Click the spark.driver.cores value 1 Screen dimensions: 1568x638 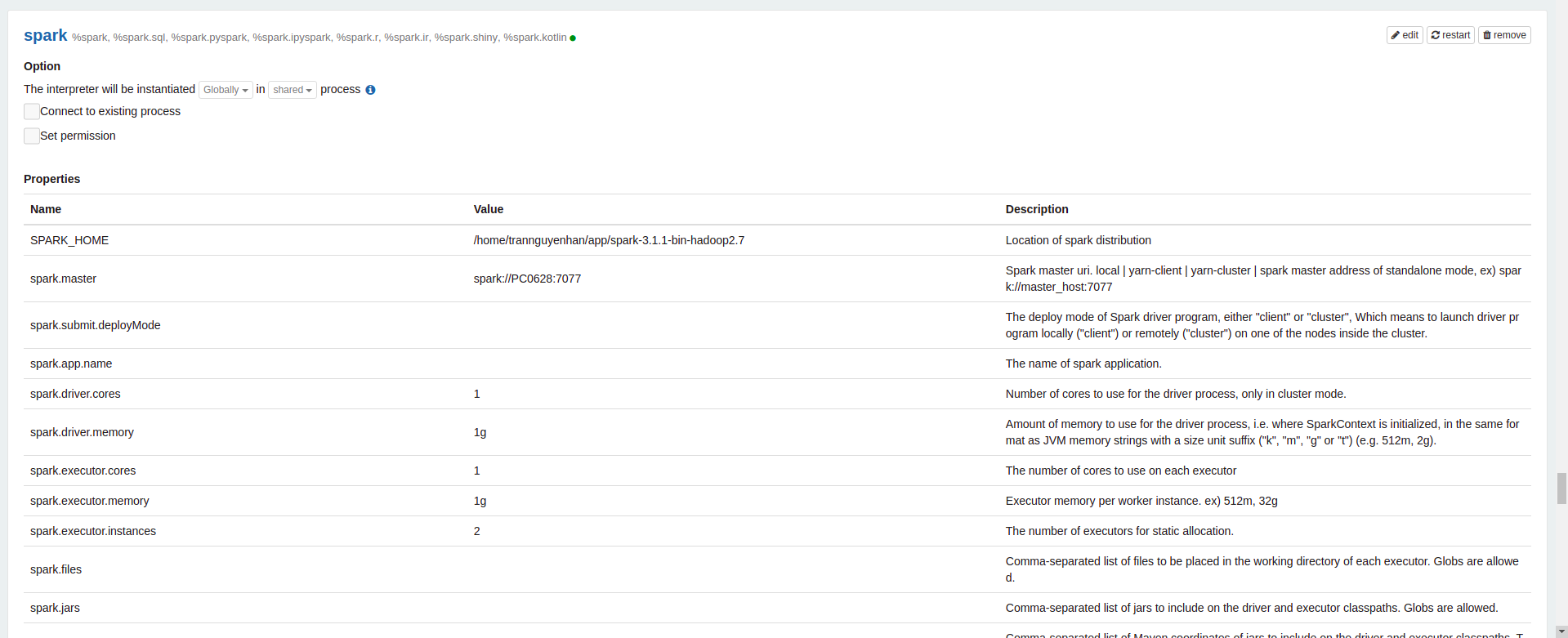point(477,394)
